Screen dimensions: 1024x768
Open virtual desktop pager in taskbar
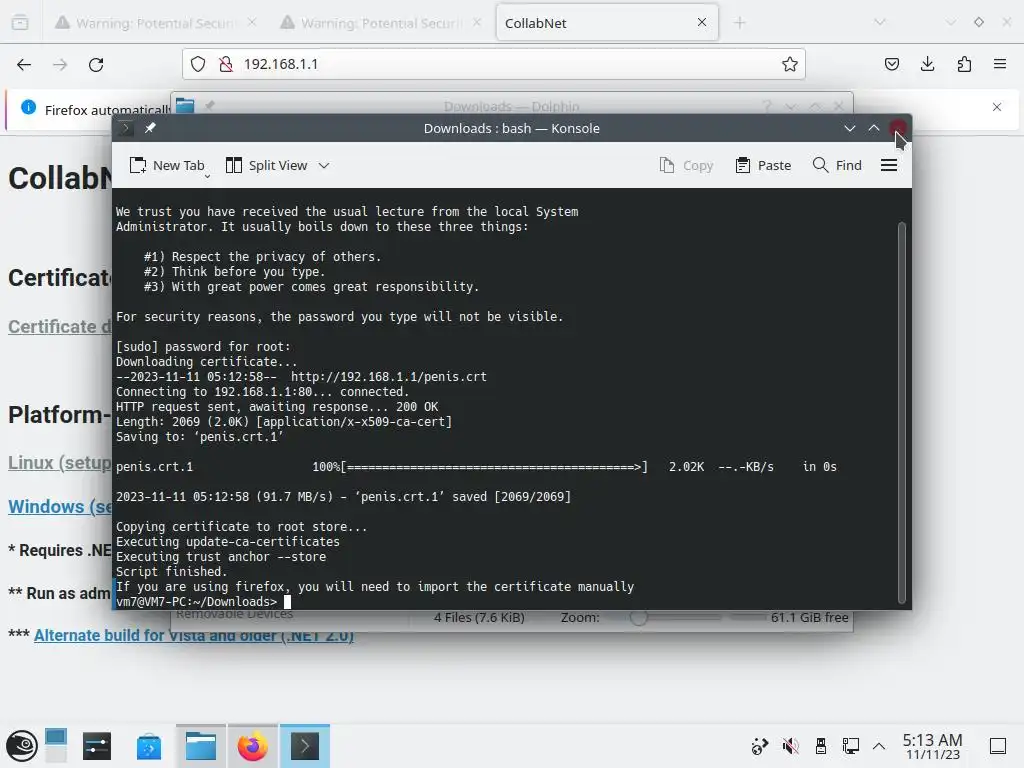[x=56, y=746]
